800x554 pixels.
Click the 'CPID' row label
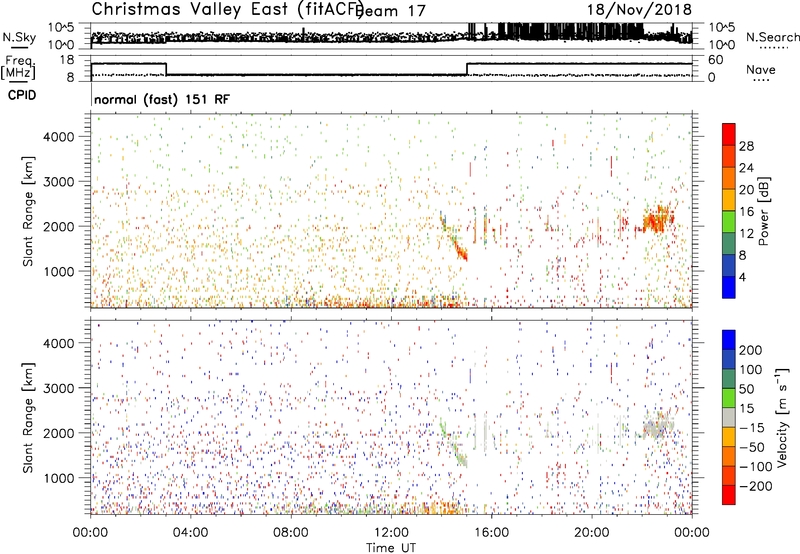[22, 95]
